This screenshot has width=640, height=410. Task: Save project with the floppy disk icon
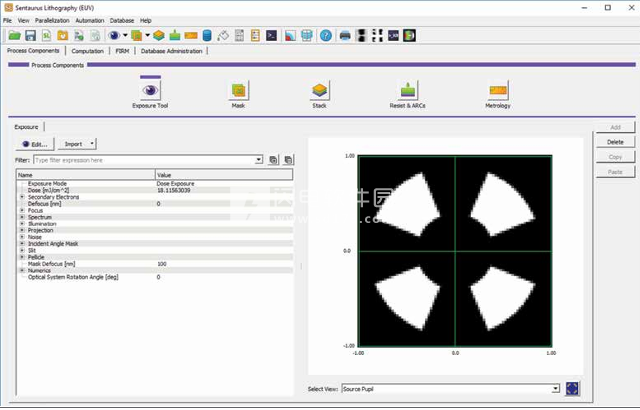click(x=31, y=36)
